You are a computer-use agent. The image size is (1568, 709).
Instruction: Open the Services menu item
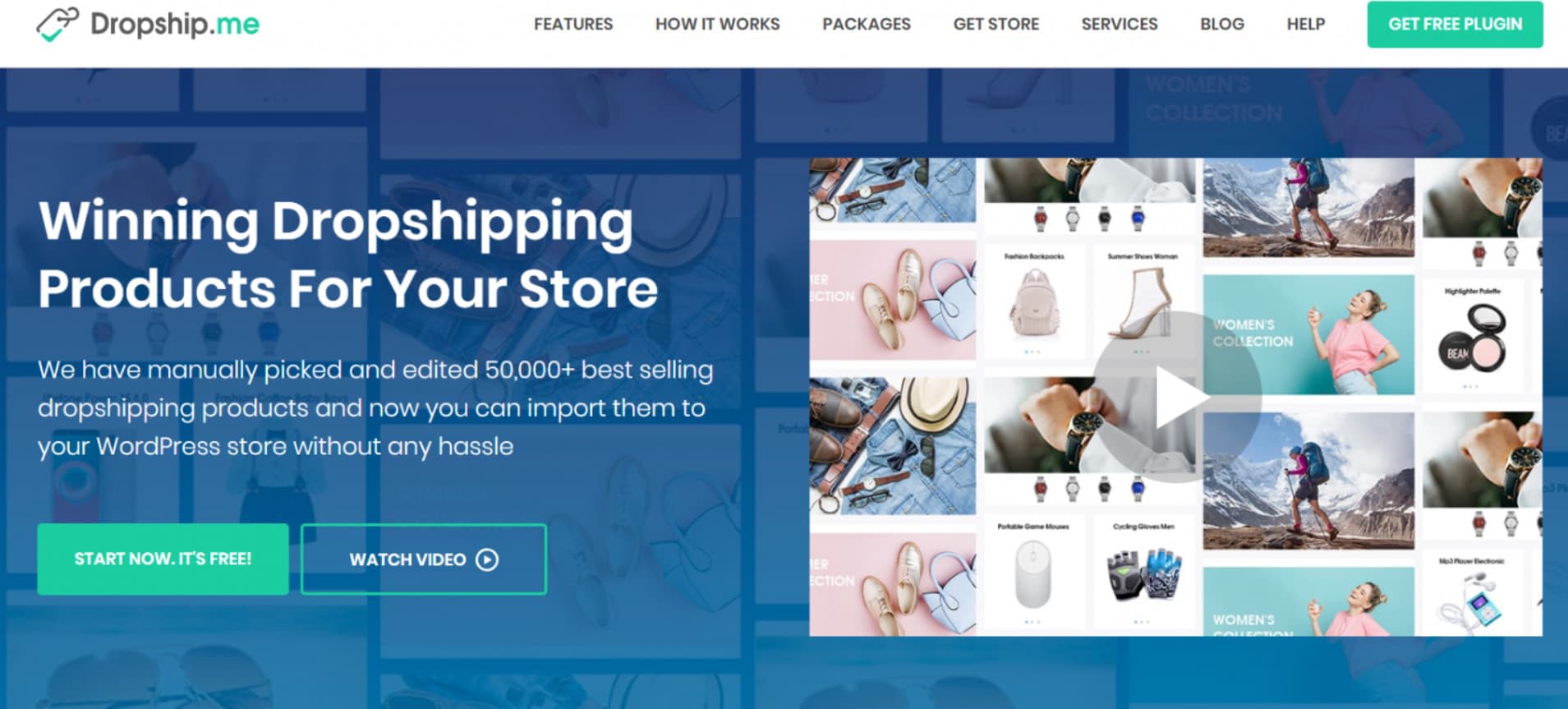tap(1120, 25)
